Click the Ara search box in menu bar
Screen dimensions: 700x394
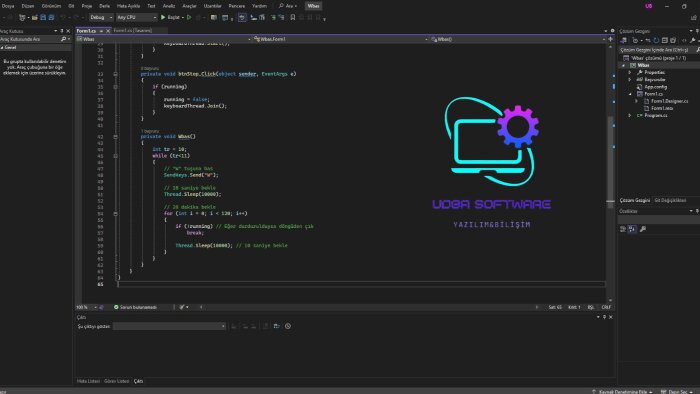click(x=288, y=6)
